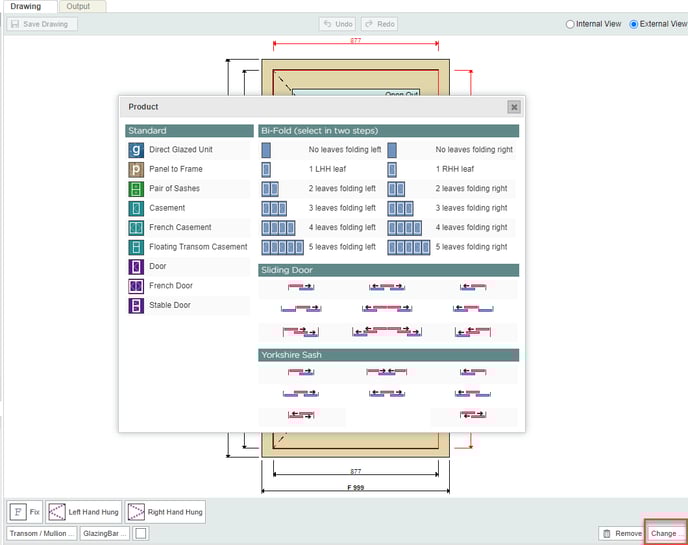Select the Internal View radio button
Viewport: 688px width, 545px height.
pyautogui.click(x=570, y=24)
